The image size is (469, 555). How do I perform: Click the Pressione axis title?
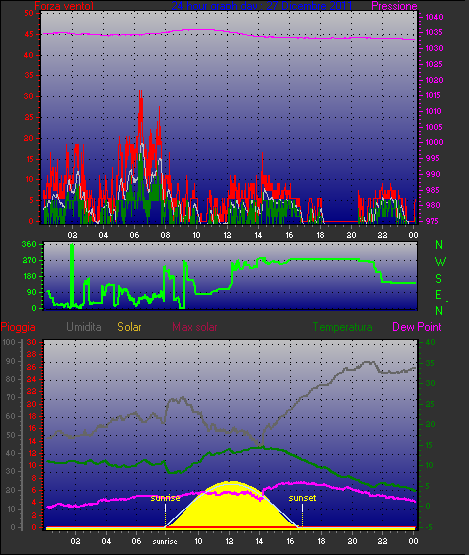[394, 6]
